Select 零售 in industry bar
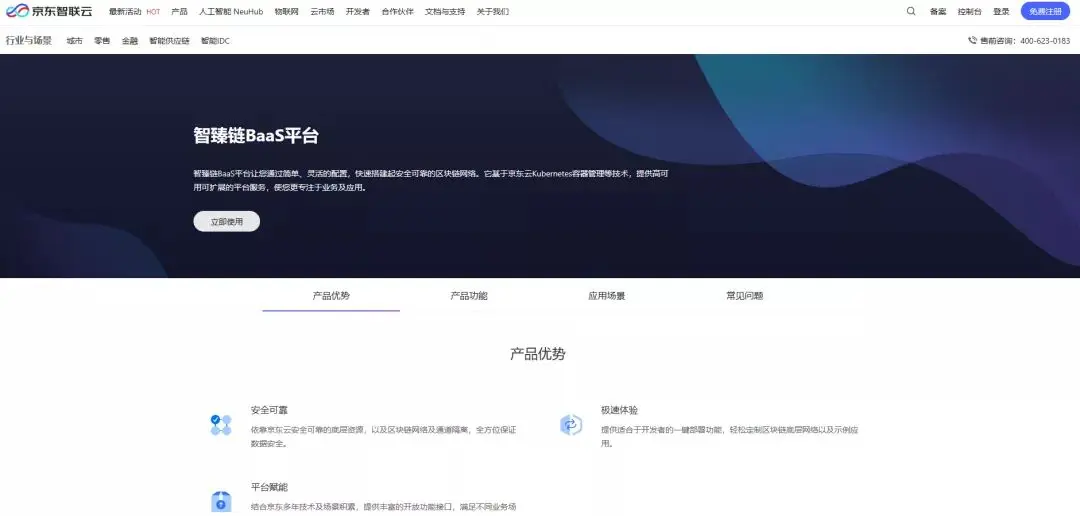Screen dimensions: 1080x516 click(102, 41)
